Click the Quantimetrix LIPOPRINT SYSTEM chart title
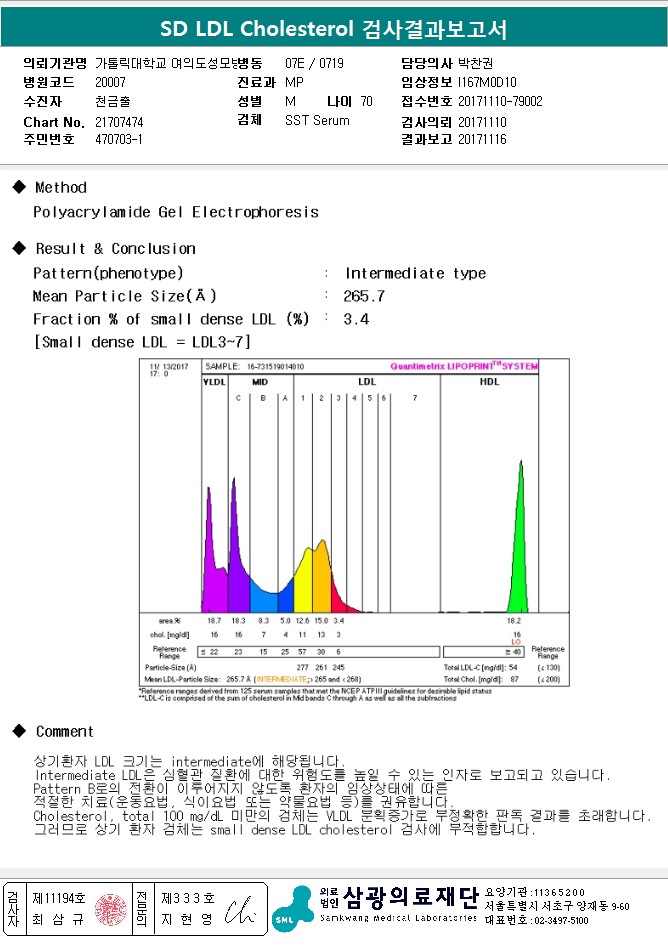Screen dimensions: 668x947 point(464,366)
